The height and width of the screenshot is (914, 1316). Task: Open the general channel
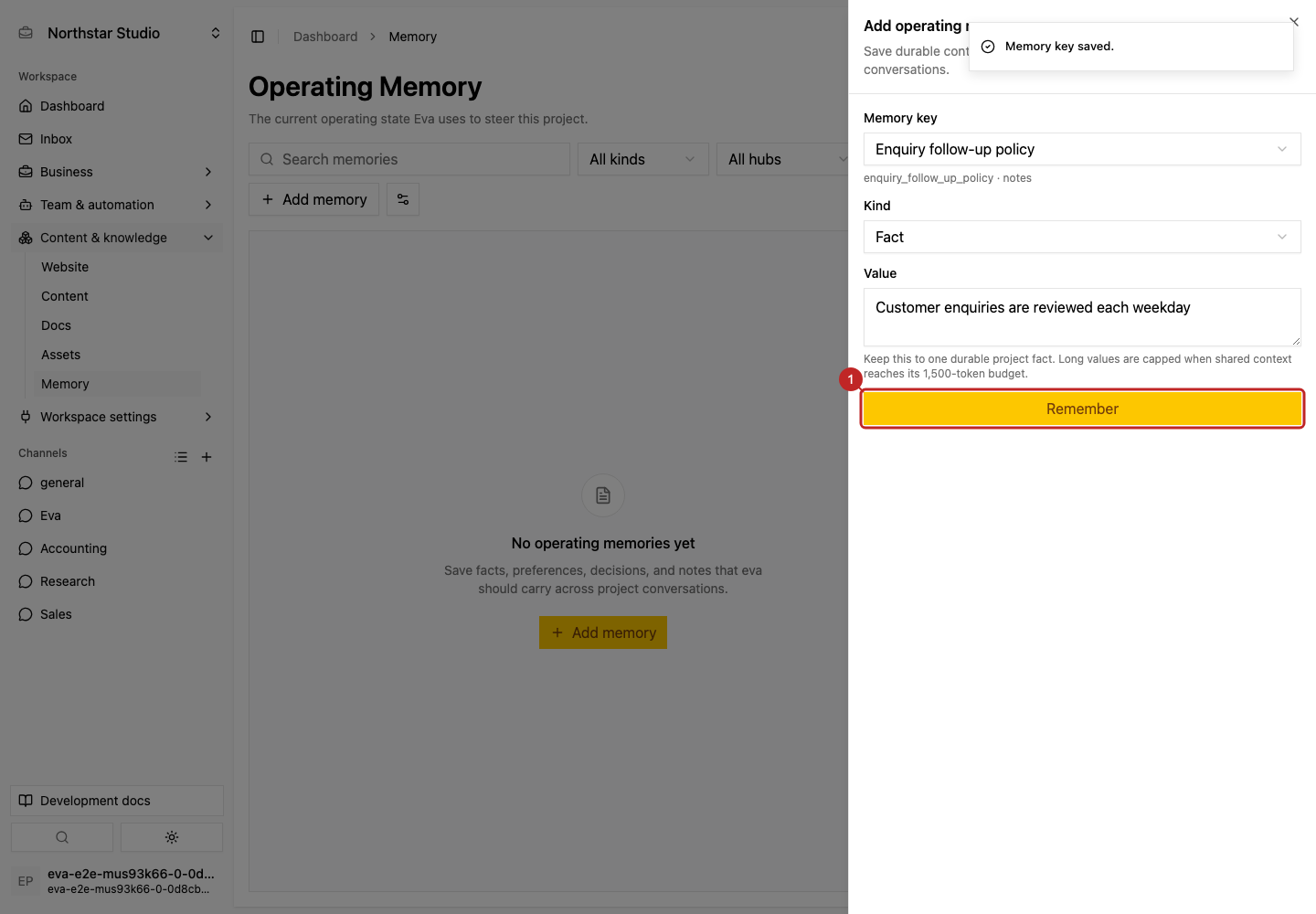(117, 483)
